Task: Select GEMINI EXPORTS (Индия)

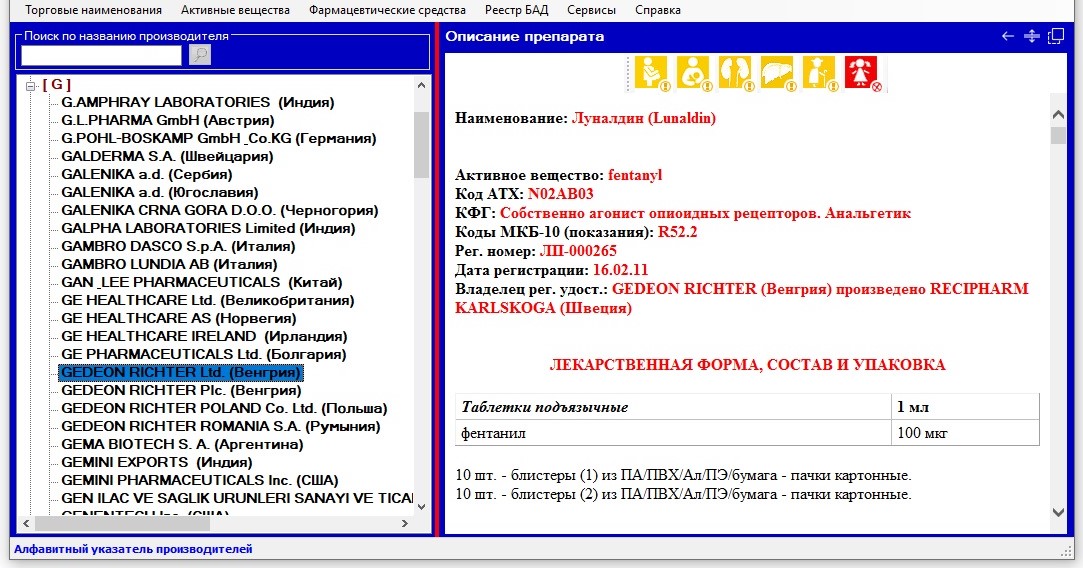Action: tap(157, 462)
